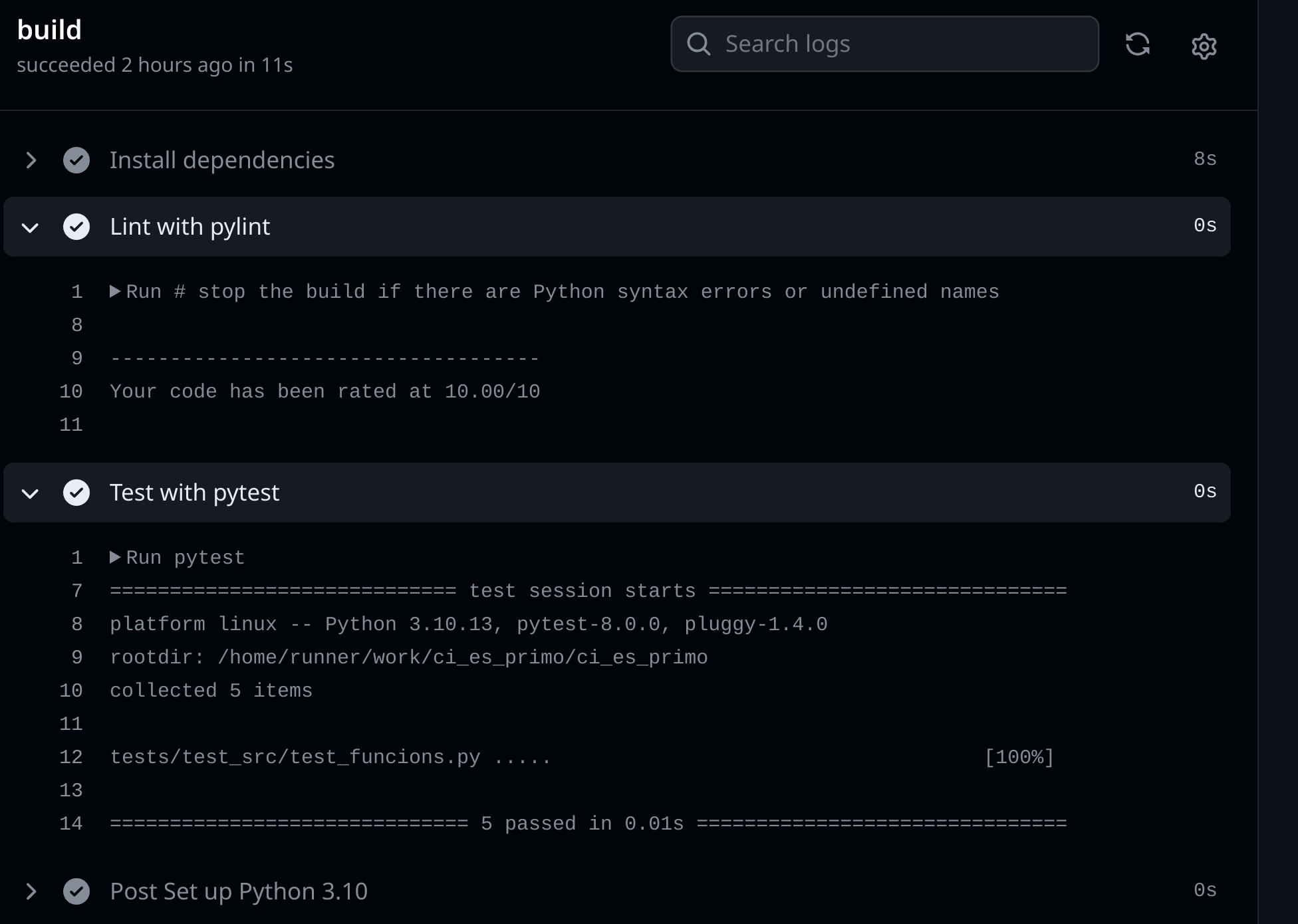Click line number 8 in the pylint log
The height and width of the screenshot is (924, 1298).
(x=77, y=325)
